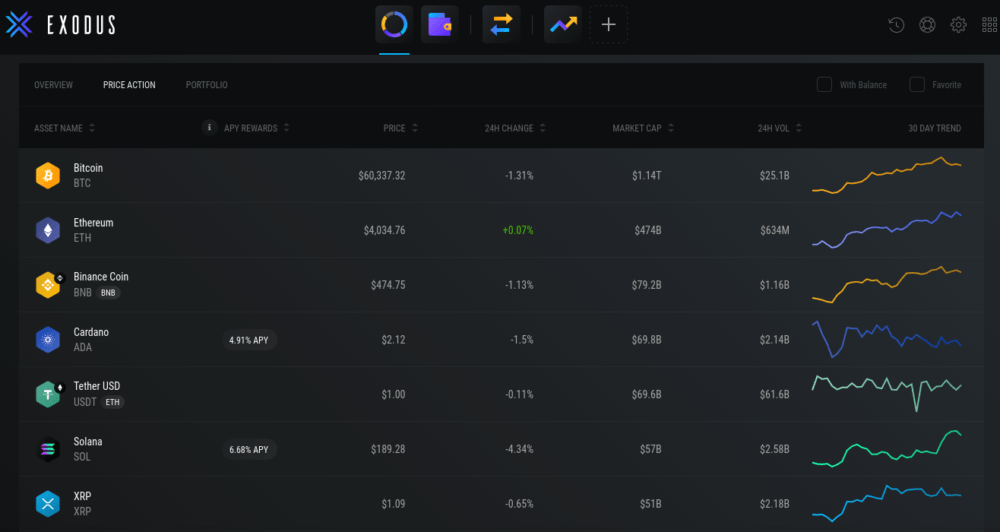
Task: Click the APY Rewards info icon
Action: pos(209,128)
